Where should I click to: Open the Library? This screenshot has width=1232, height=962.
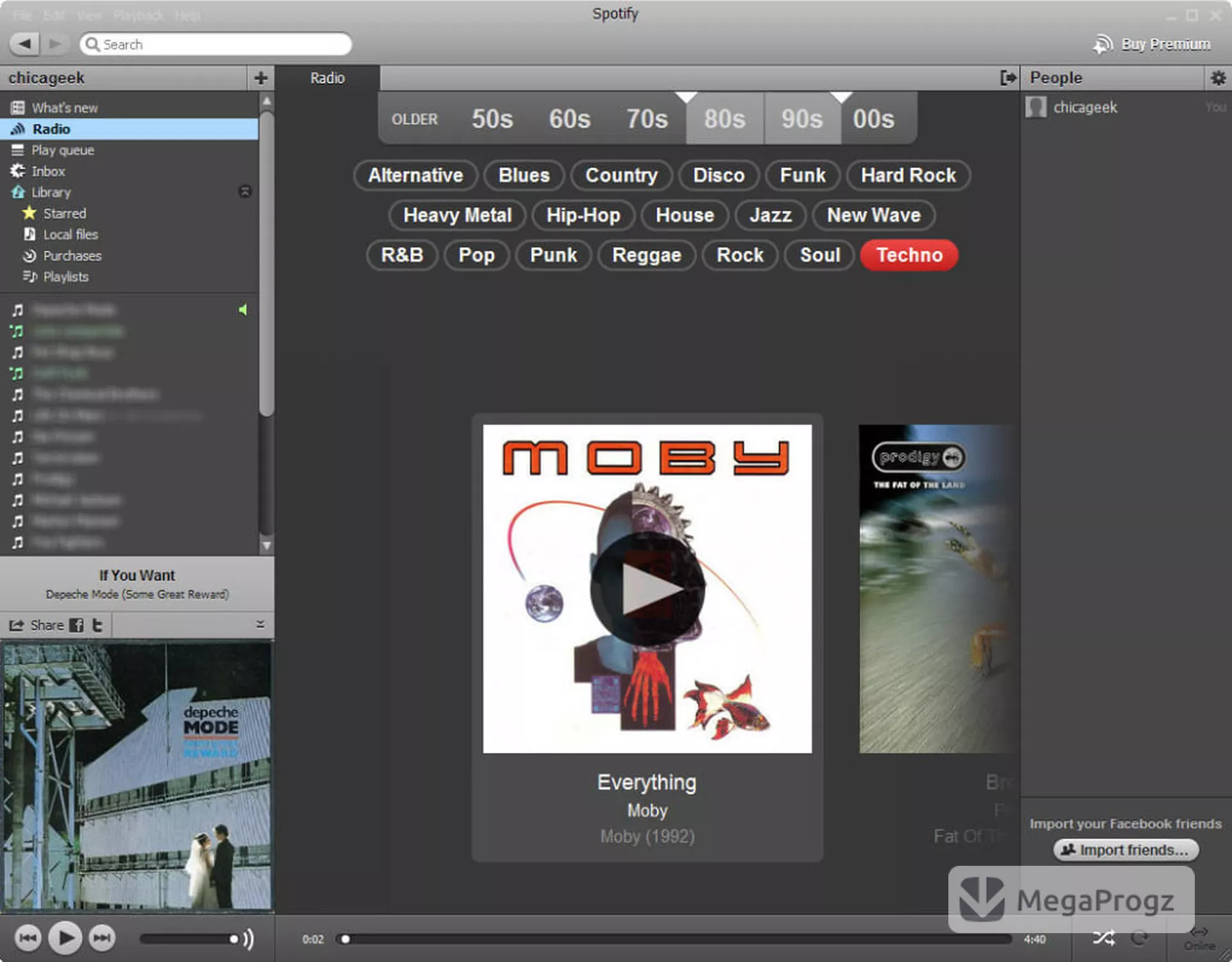click(51, 192)
